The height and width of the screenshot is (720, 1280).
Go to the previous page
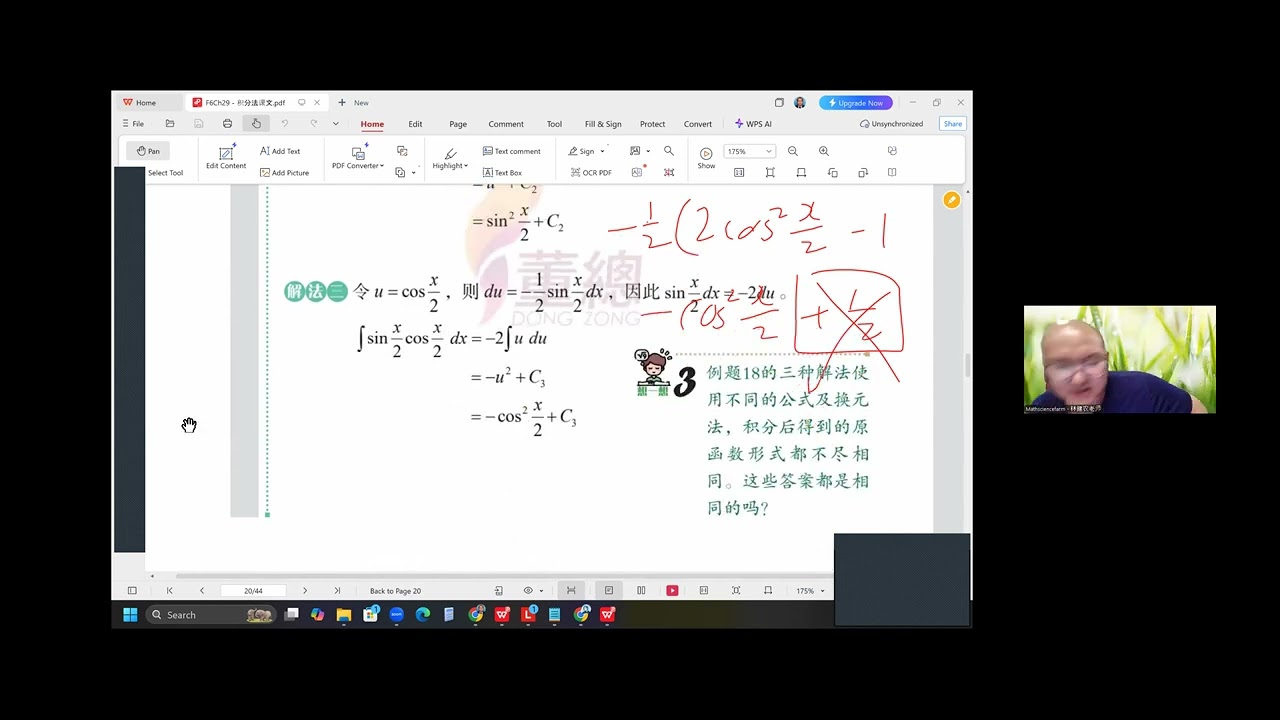[202, 591]
